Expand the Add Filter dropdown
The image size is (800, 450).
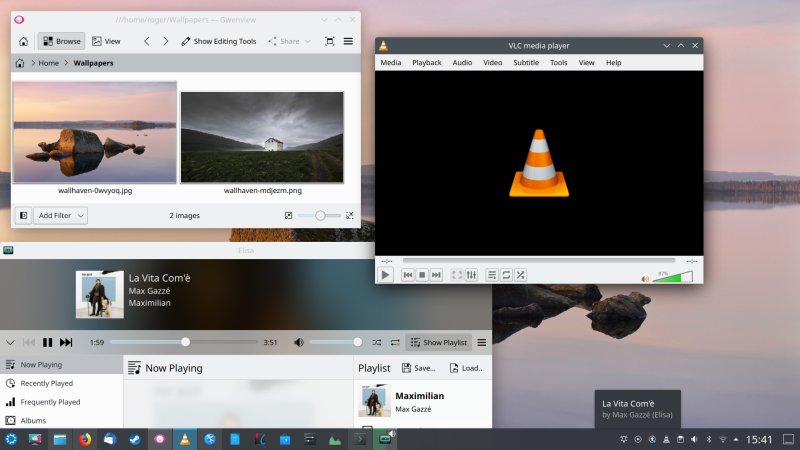(x=61, y=215)
